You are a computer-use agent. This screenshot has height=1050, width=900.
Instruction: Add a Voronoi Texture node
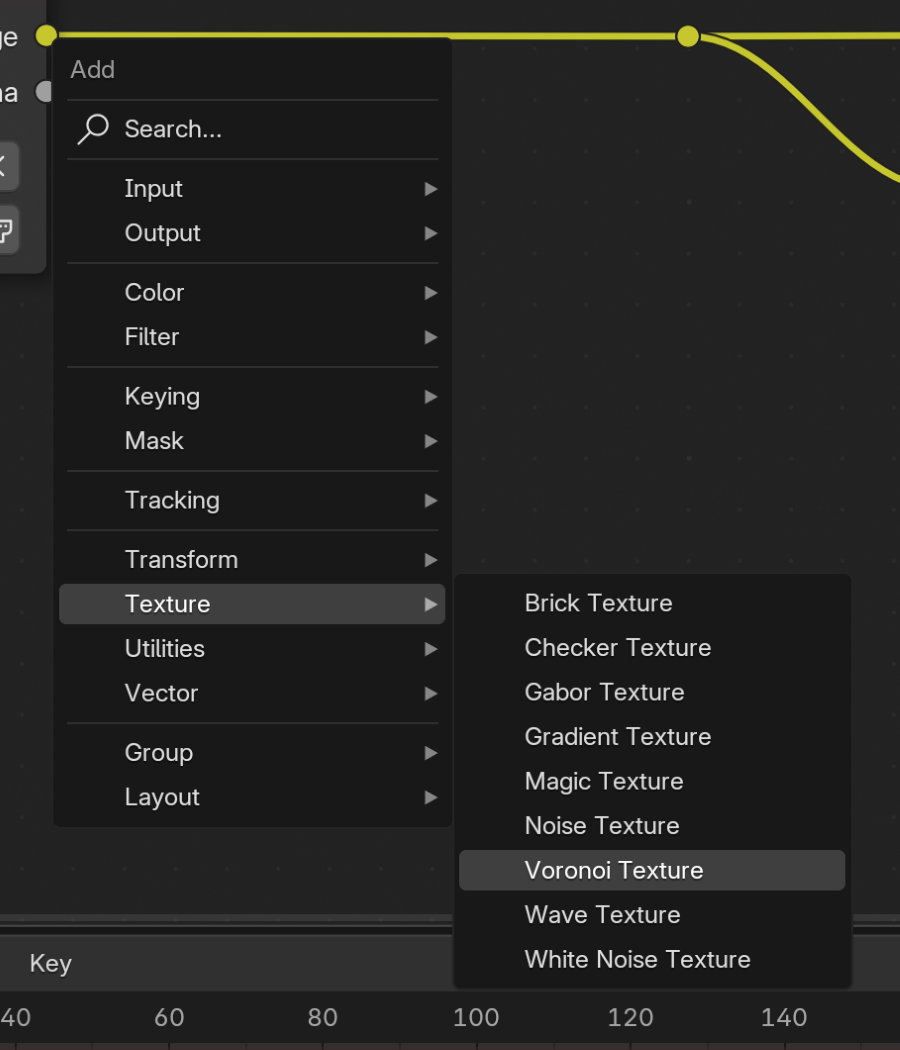coord(652,871)
